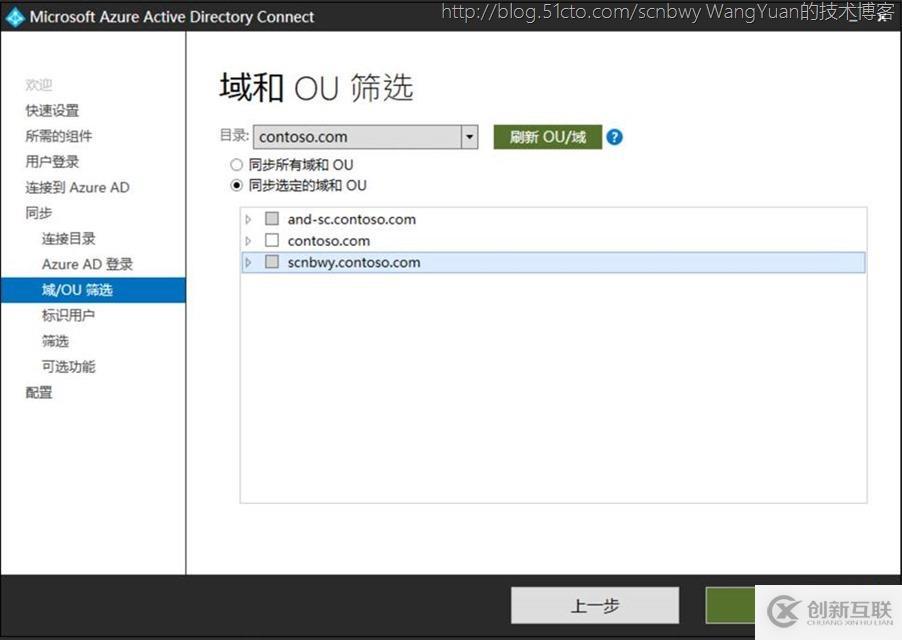
Task: Select the and-sc.contoso.com row text
Action: 351,219
